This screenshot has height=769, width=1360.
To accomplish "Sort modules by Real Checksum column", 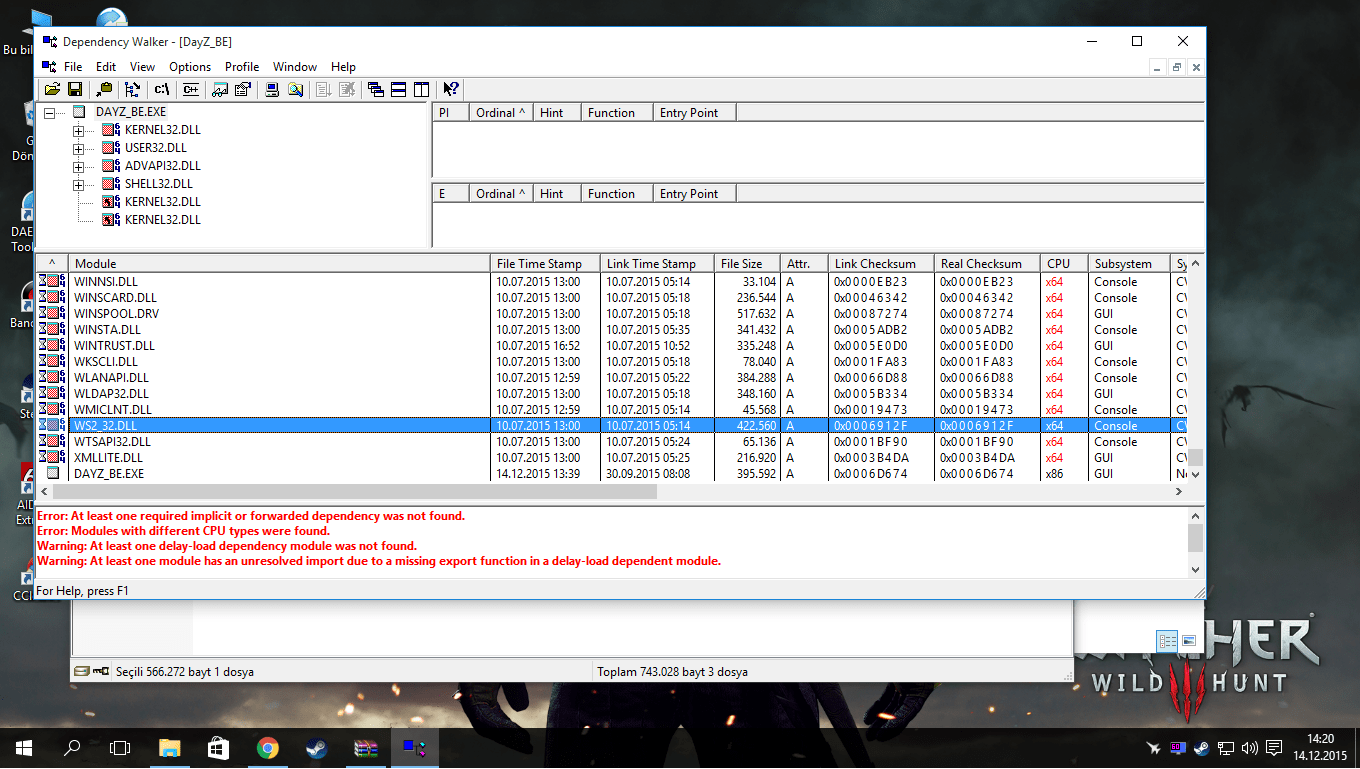I will tap(988, 264).
